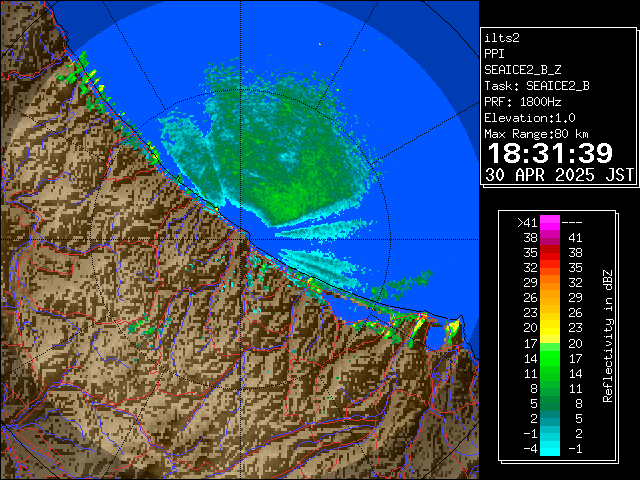Click the yellow 20 dBZ legend color
The image size is (640, 480).
click(549, 328)
